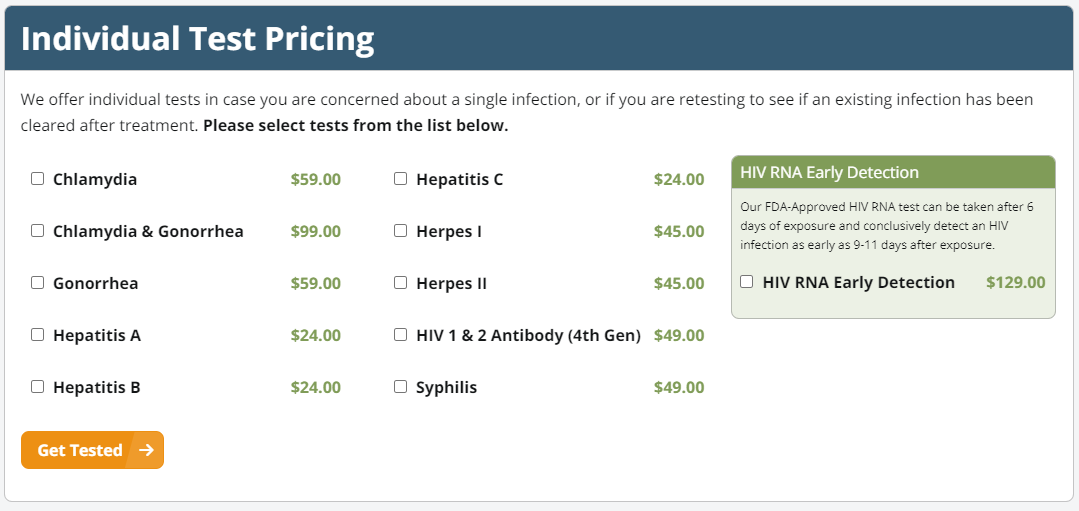This screenshot has height=511, width=1079.
Task: Tick the Syphilis test checkbox
Action: (401, 387)
